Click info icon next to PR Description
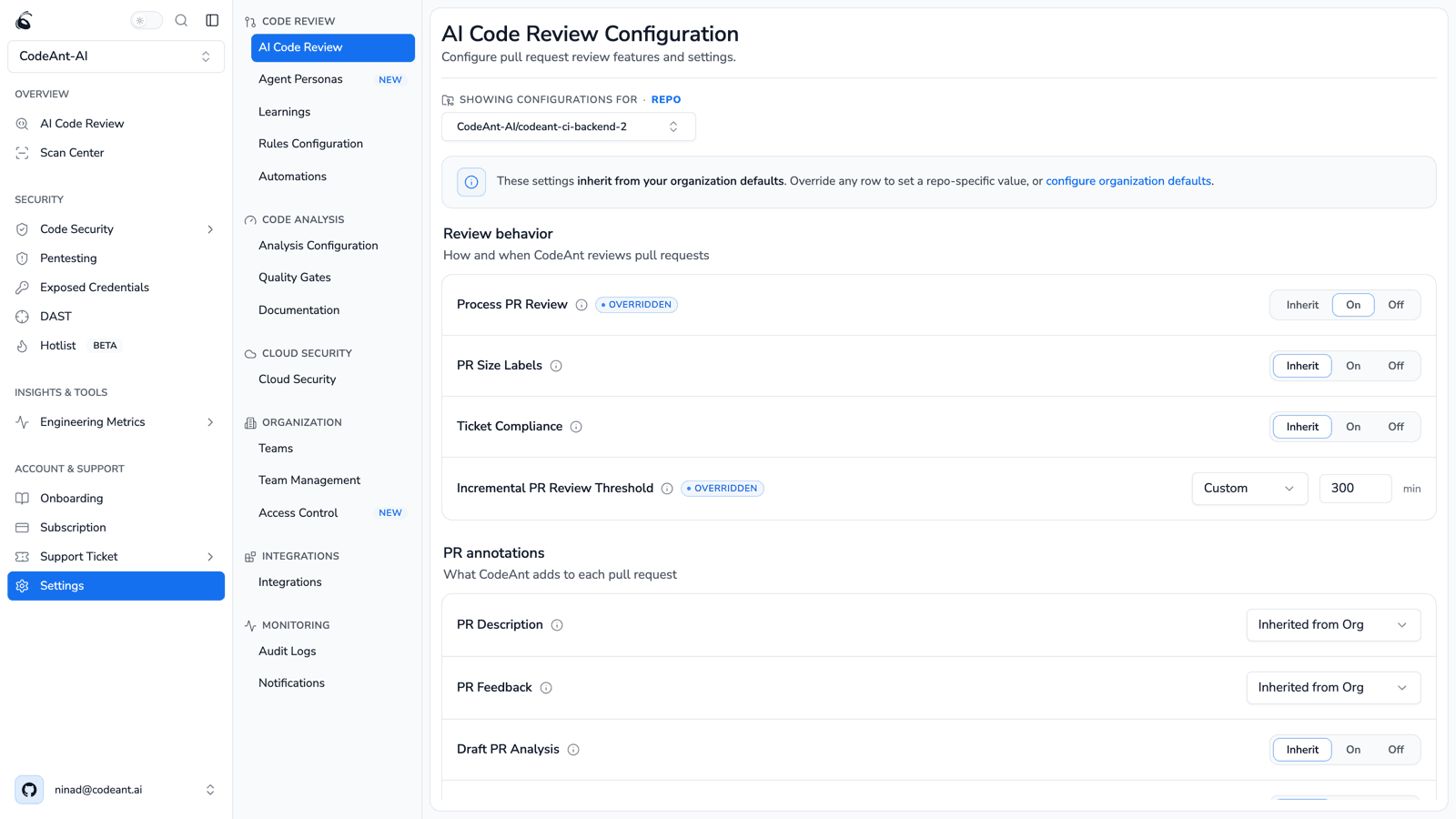This screenshot has height=819, width=1456. 557,625
